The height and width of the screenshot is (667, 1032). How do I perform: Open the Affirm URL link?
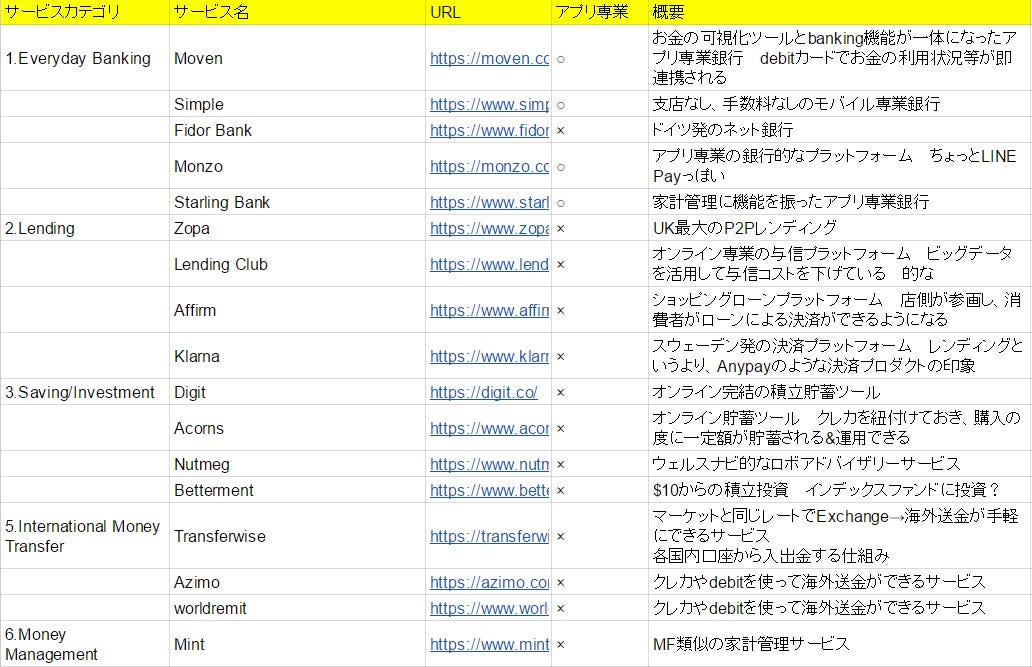[x=489, y=310]
